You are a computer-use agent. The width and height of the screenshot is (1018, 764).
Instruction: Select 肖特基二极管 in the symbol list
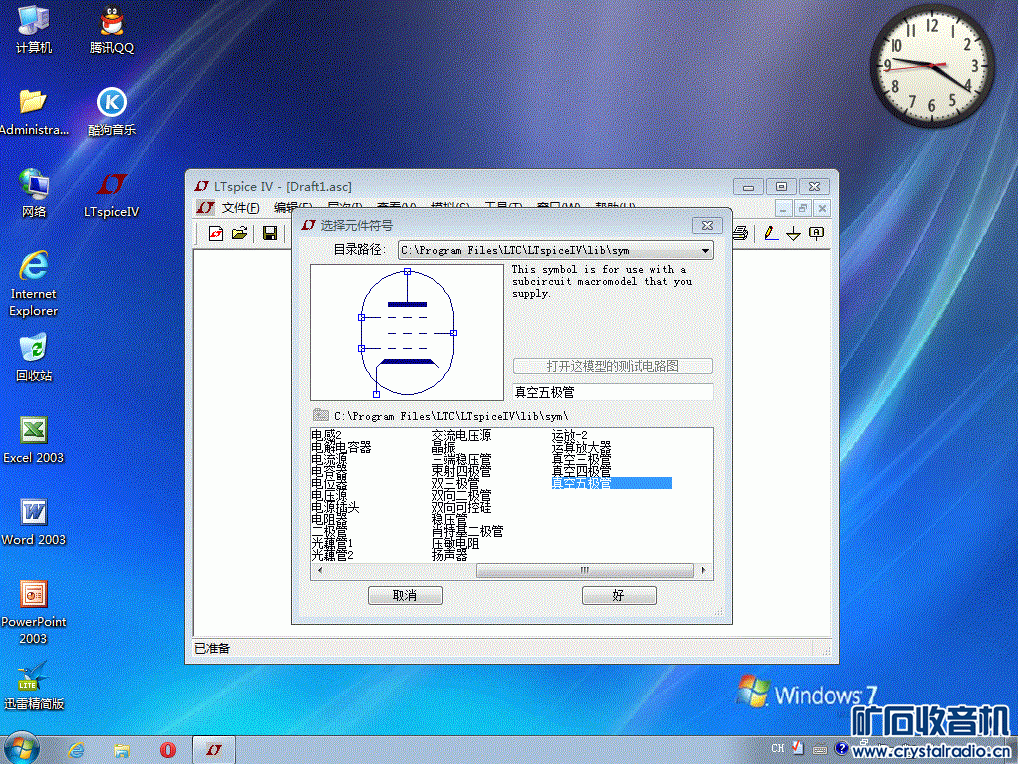coord(467,531)
